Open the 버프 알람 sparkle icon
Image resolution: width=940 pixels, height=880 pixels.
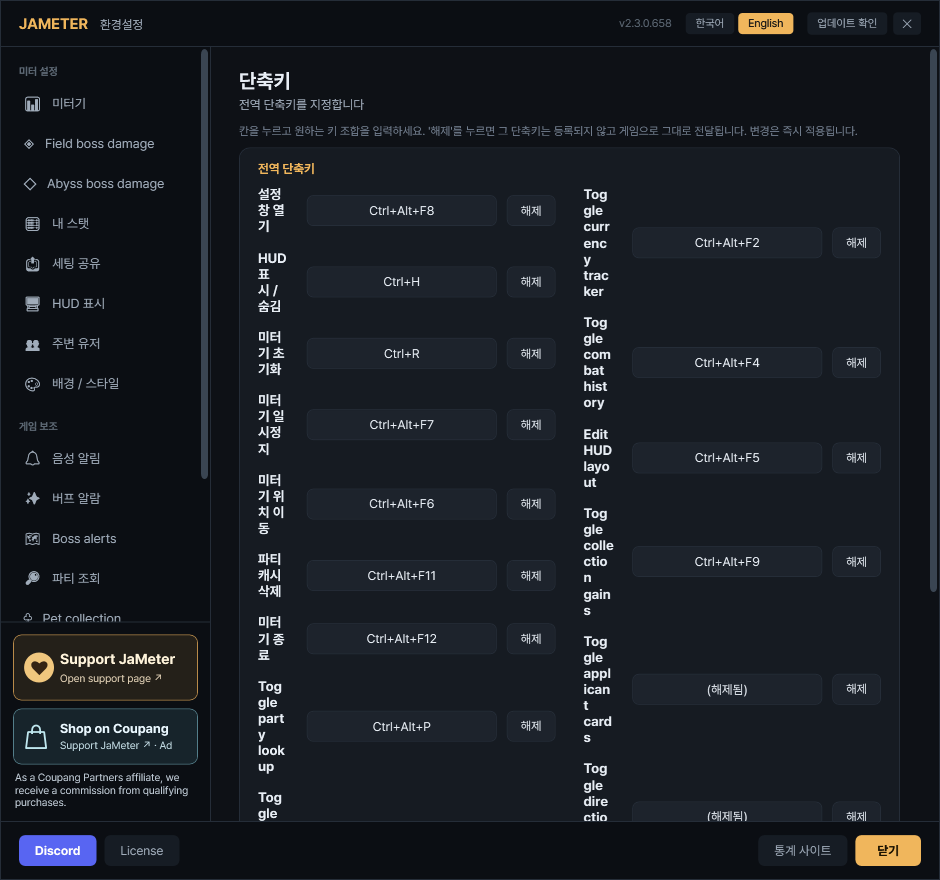pyautogui.click(x=32, y=498)
